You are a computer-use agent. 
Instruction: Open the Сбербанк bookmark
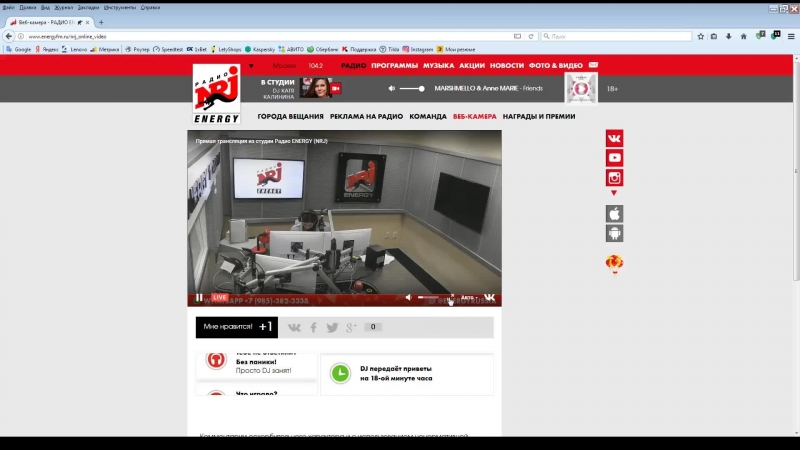point(322,49)
